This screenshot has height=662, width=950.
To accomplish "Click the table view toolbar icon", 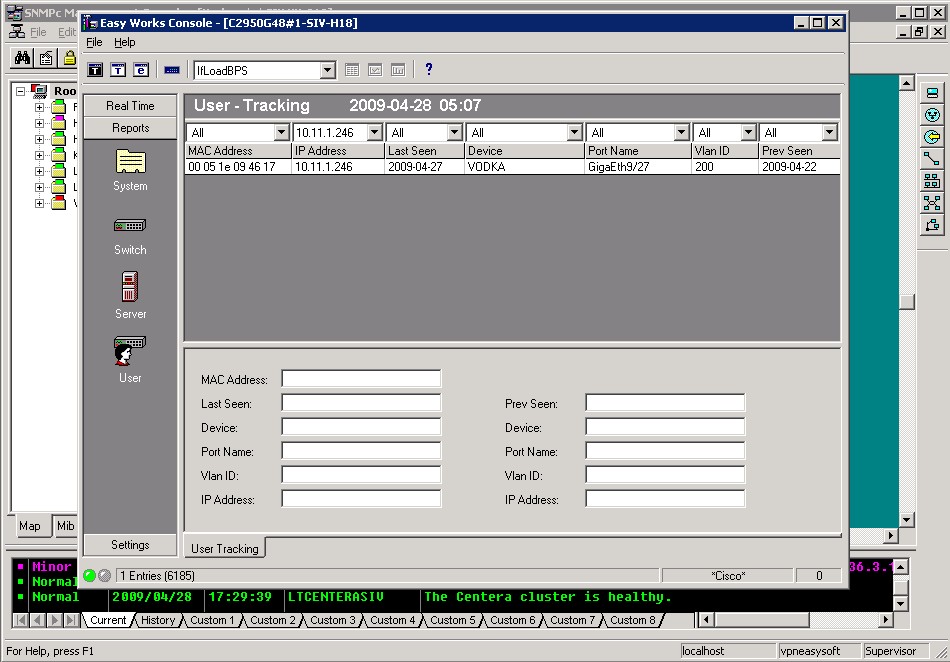I will point(352,70).
